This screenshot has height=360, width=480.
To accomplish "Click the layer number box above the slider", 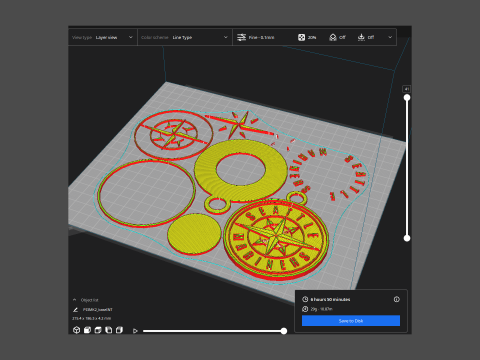I will pyautogui.click(x=407, y=89).
